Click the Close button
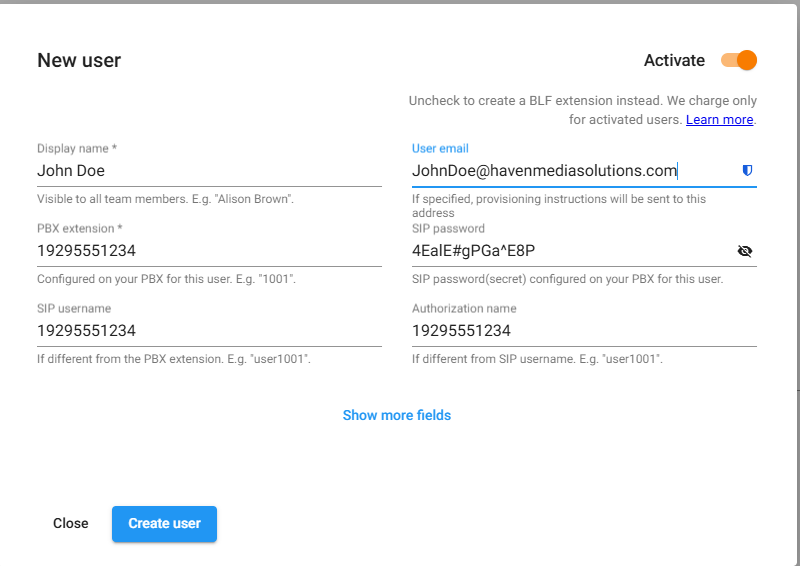This screenshot has width=800, height=566. point(71,523)
